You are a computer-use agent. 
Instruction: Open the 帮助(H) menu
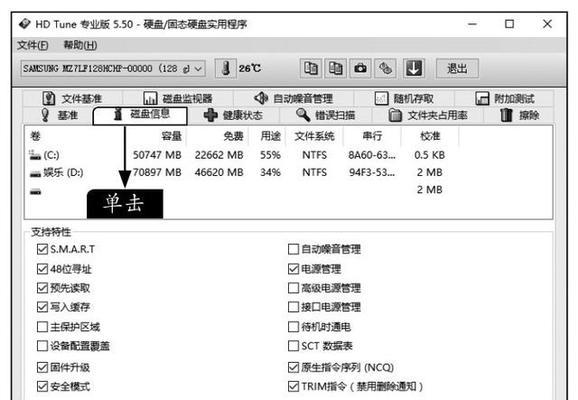tap(80, 45)
